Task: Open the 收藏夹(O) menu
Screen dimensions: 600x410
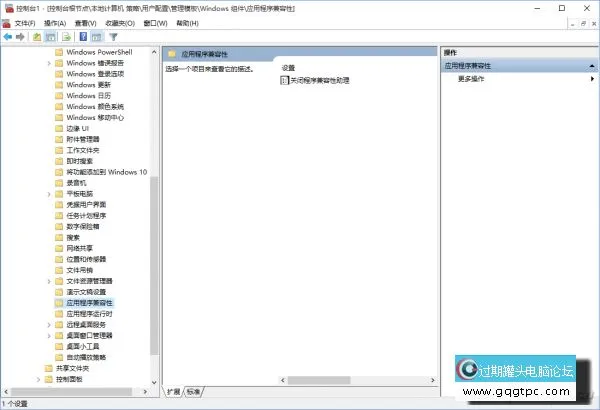Action: (x=120, y=23)
